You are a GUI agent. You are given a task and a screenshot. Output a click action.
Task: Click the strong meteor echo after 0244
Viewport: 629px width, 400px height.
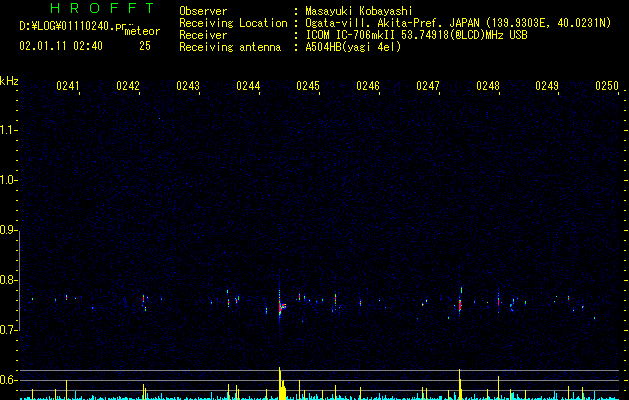pyautogui.click(x=281, y=307)
